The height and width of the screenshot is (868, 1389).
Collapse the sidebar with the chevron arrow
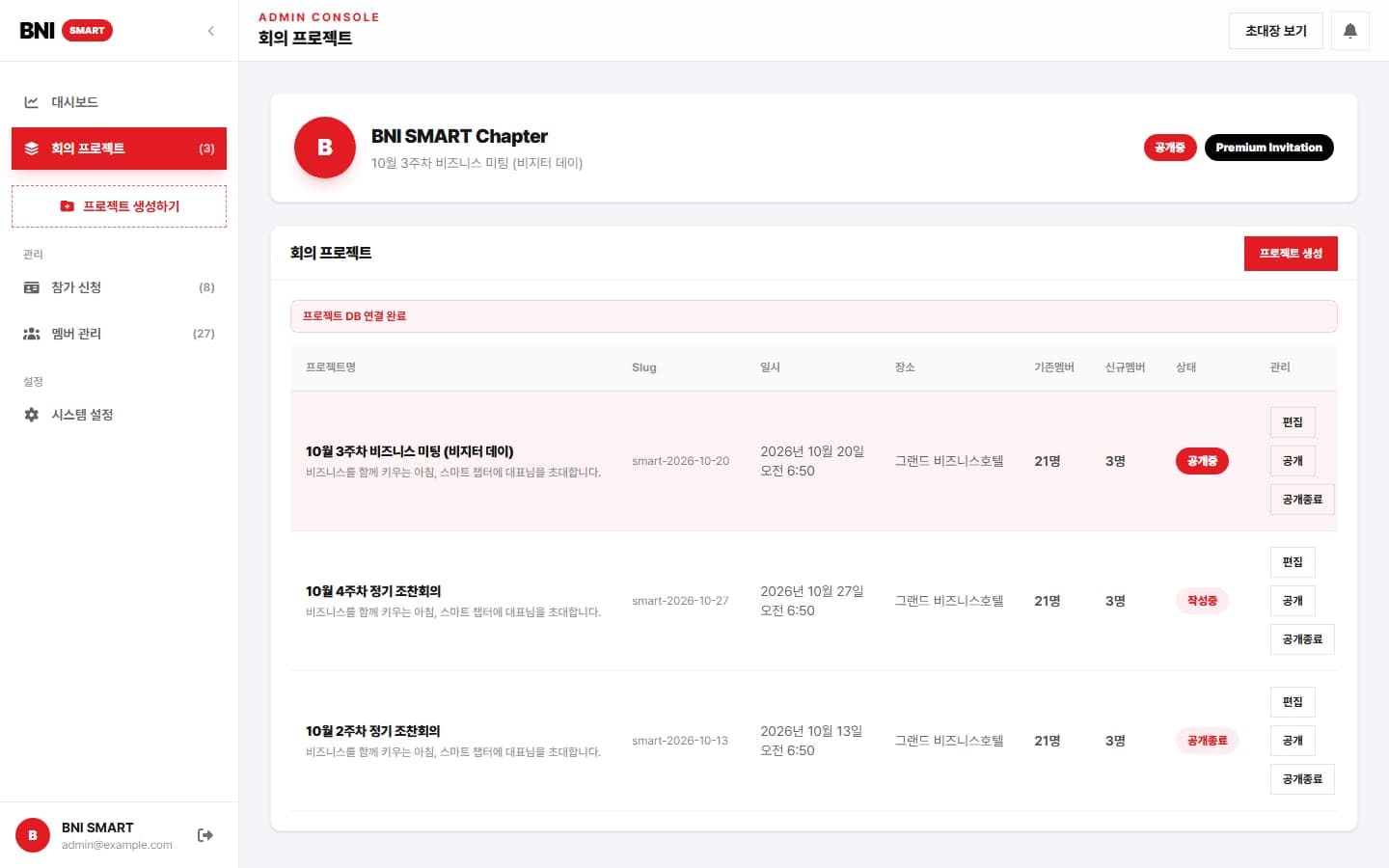point(211,31)
